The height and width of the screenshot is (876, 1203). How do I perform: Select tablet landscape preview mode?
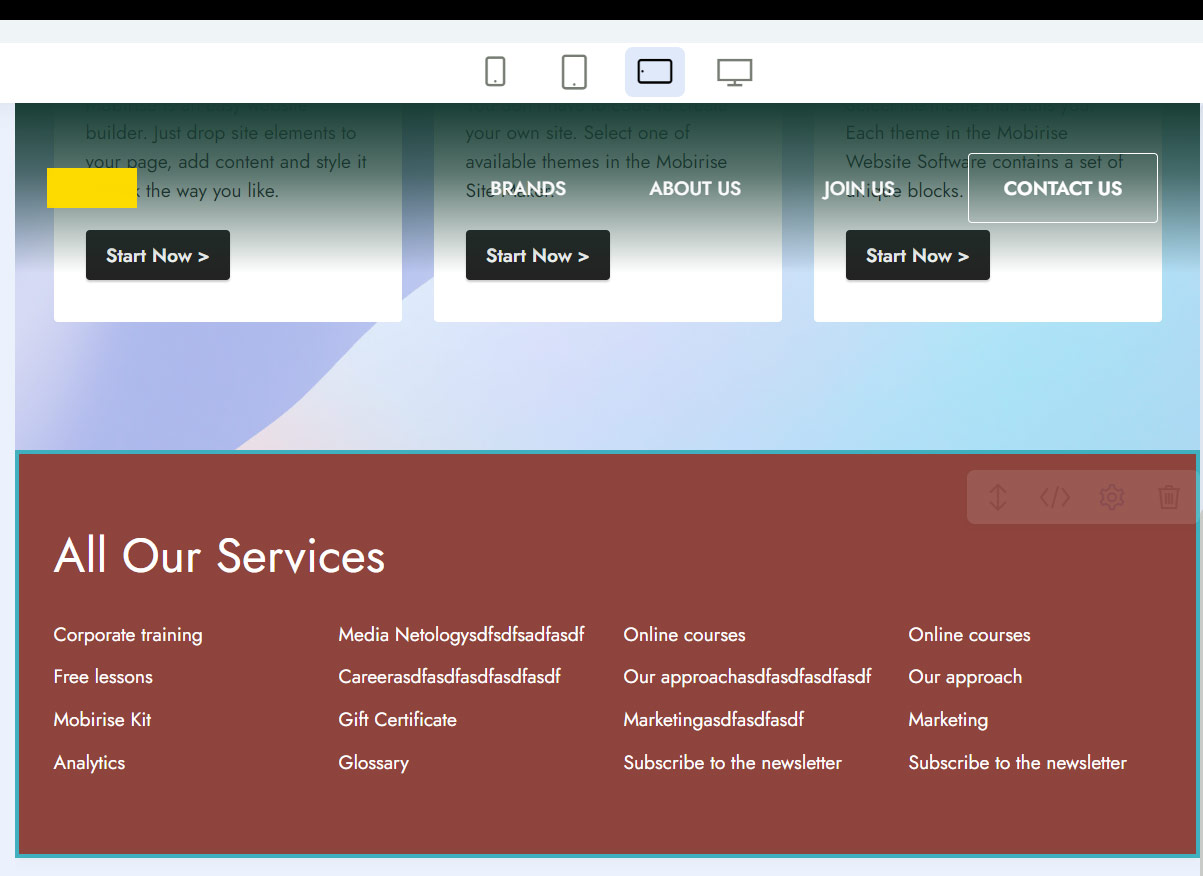pos(655,72)
